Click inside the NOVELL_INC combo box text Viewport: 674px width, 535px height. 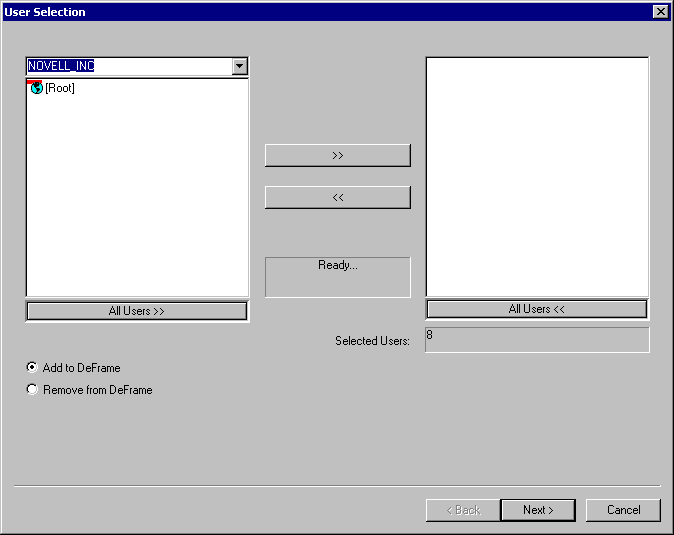(x=129, y=66)
